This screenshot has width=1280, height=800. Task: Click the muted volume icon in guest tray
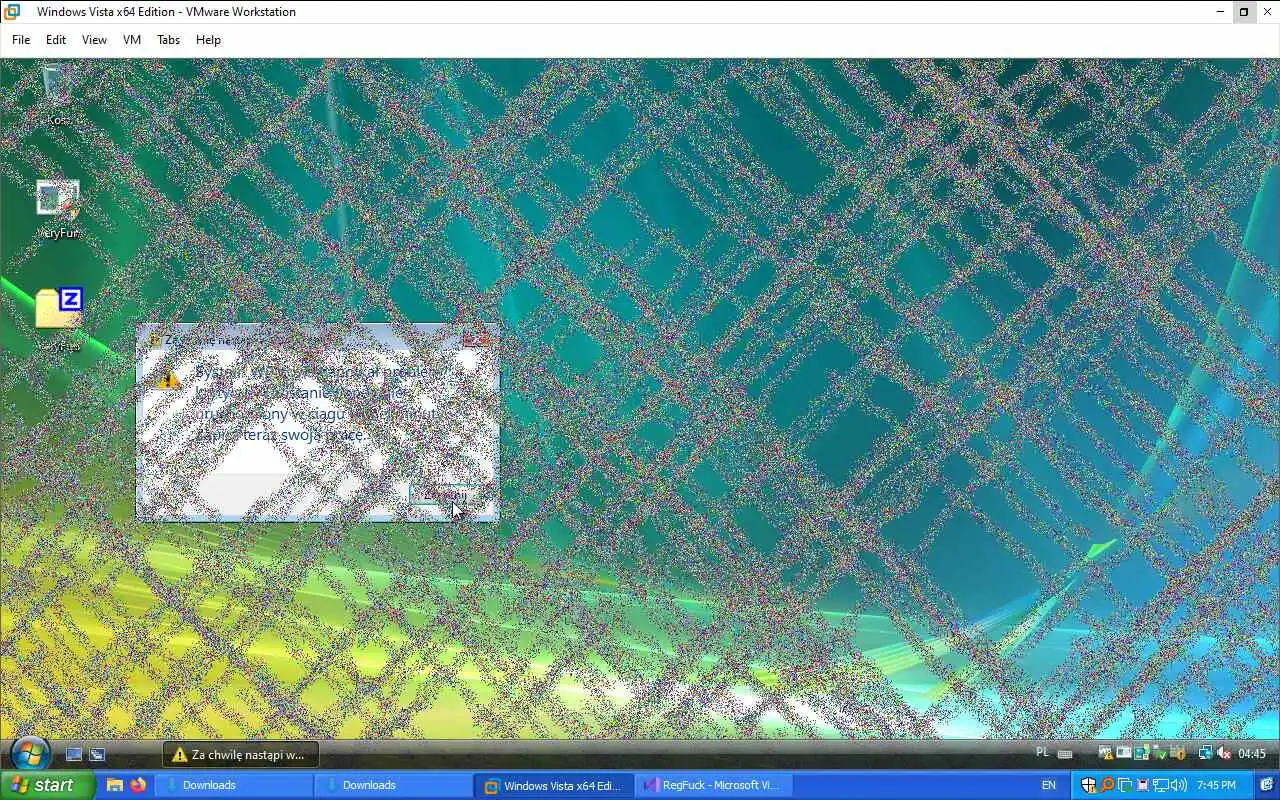tap(1224, 754)
